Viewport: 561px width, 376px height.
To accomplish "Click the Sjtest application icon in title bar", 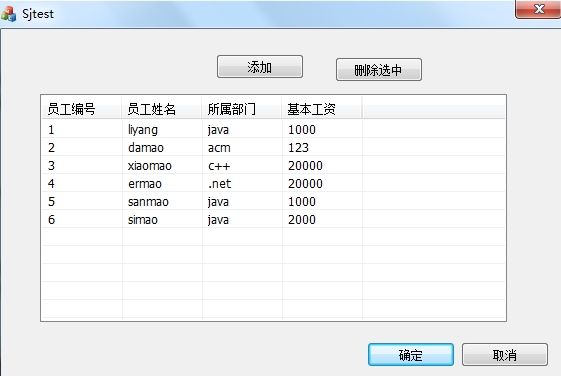I will (9, 14).
